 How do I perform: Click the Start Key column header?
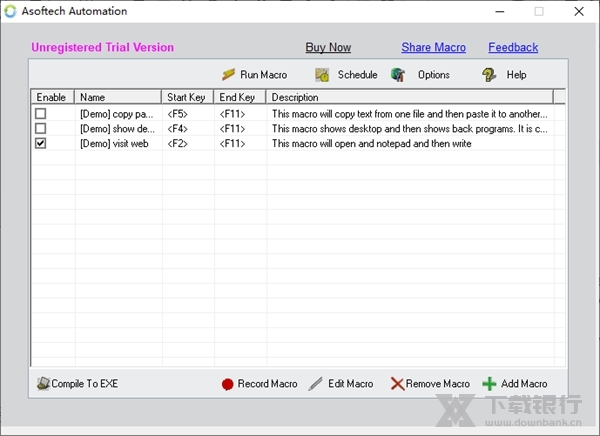tap(188, 98)
